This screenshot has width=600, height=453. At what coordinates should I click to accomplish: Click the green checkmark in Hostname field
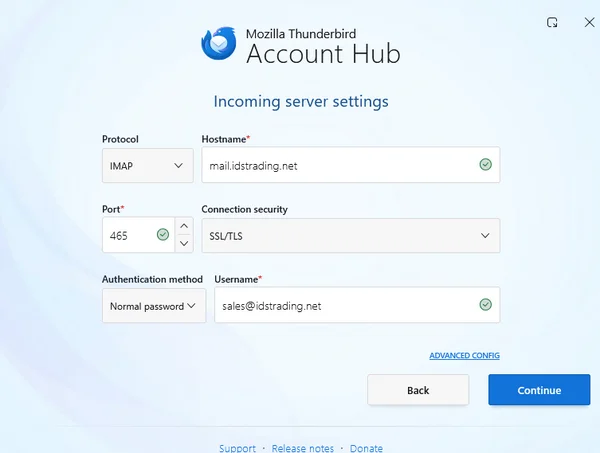pyautogui.click(x=485, y=165)
